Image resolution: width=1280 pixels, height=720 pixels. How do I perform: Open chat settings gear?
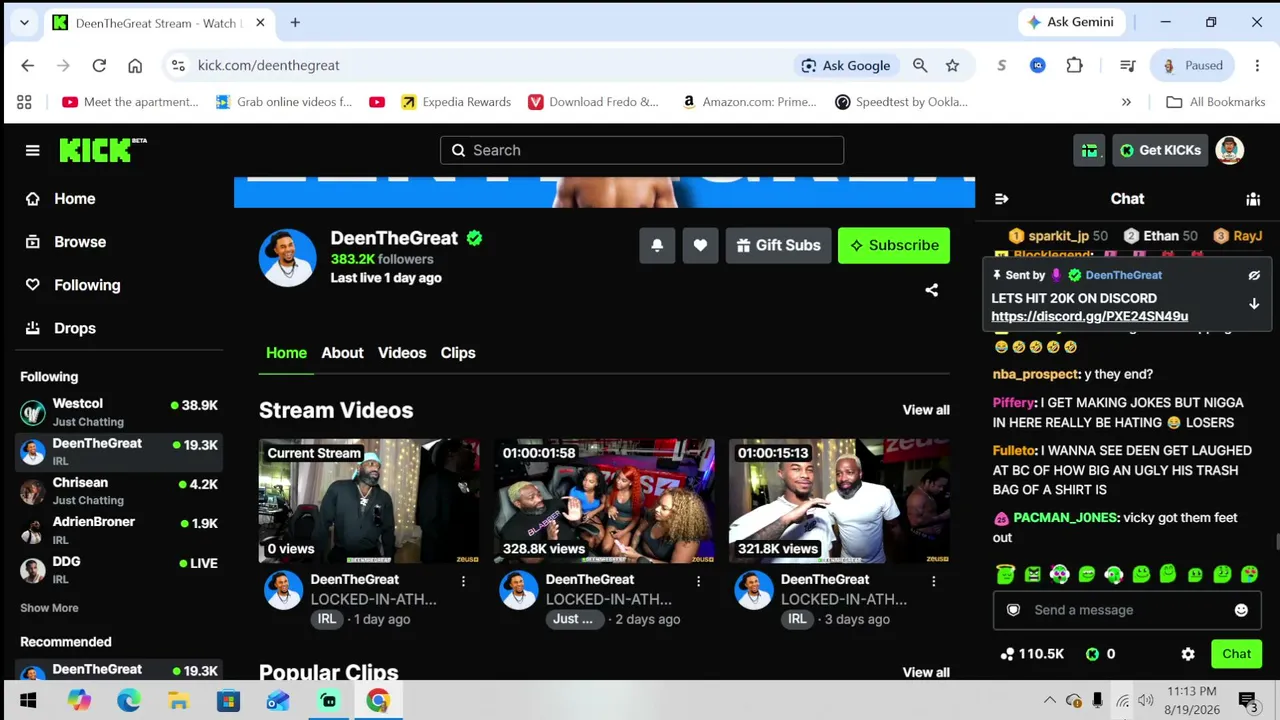pos(1188,654)
